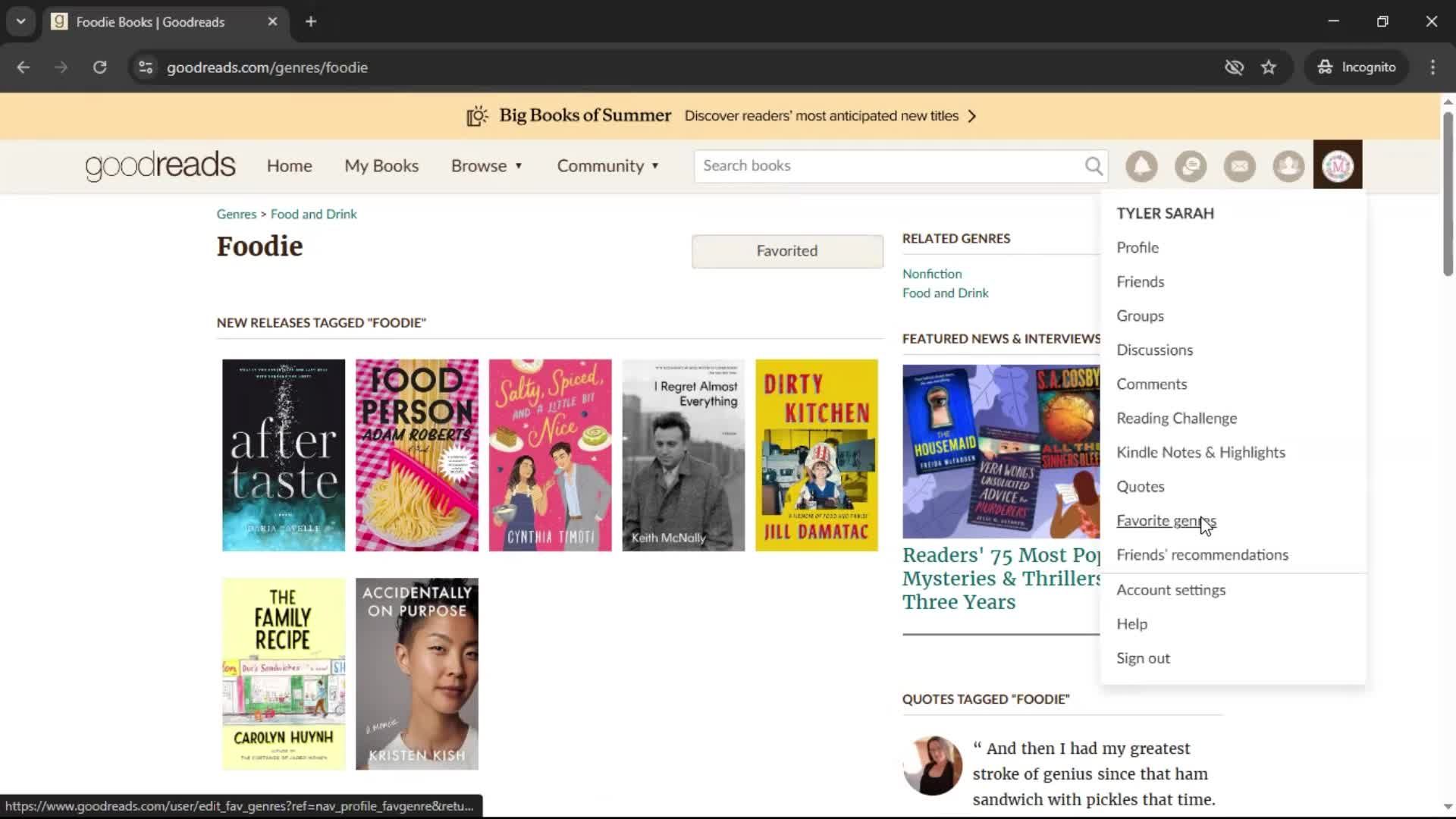
Task: Toggle the Favorited genre button
Action: pyautogui.click(x=787, y=251)
